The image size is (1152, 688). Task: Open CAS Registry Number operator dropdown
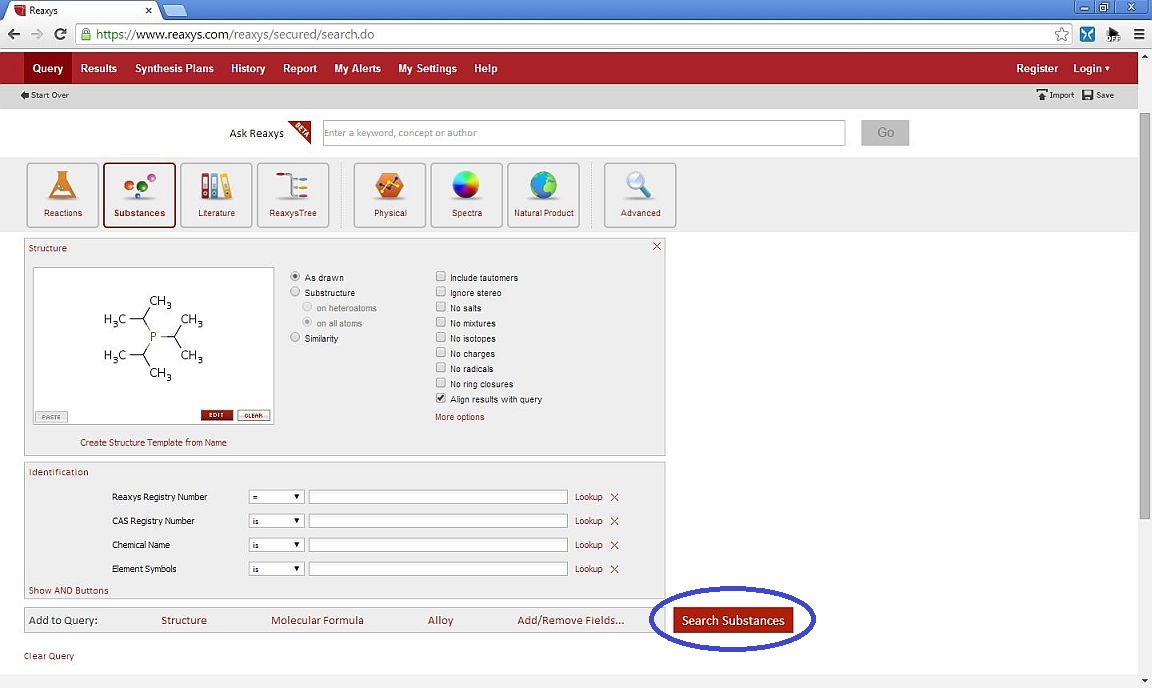[276, 521]
